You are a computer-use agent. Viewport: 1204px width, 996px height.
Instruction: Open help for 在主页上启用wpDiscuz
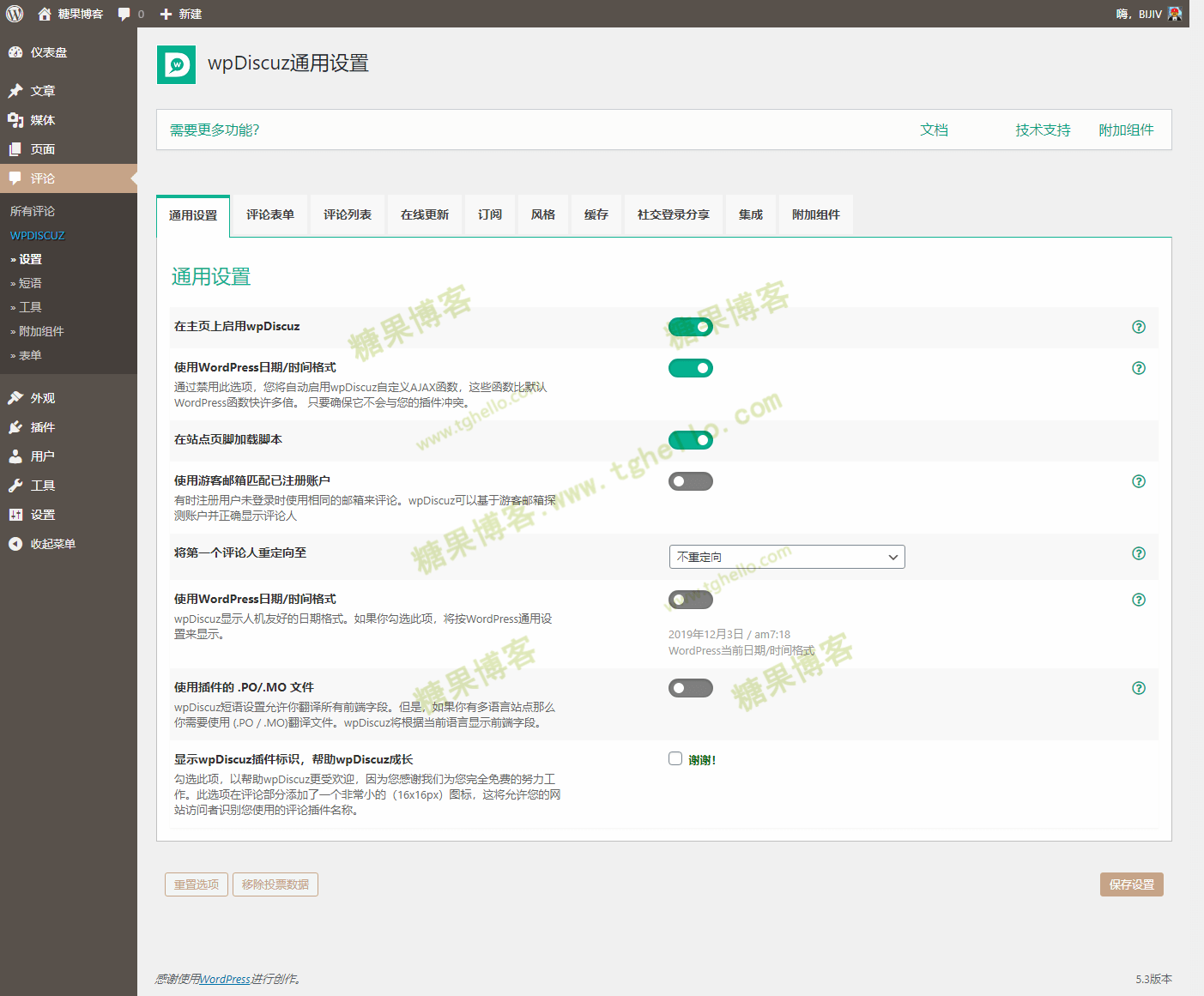(x=1139, y=327)
